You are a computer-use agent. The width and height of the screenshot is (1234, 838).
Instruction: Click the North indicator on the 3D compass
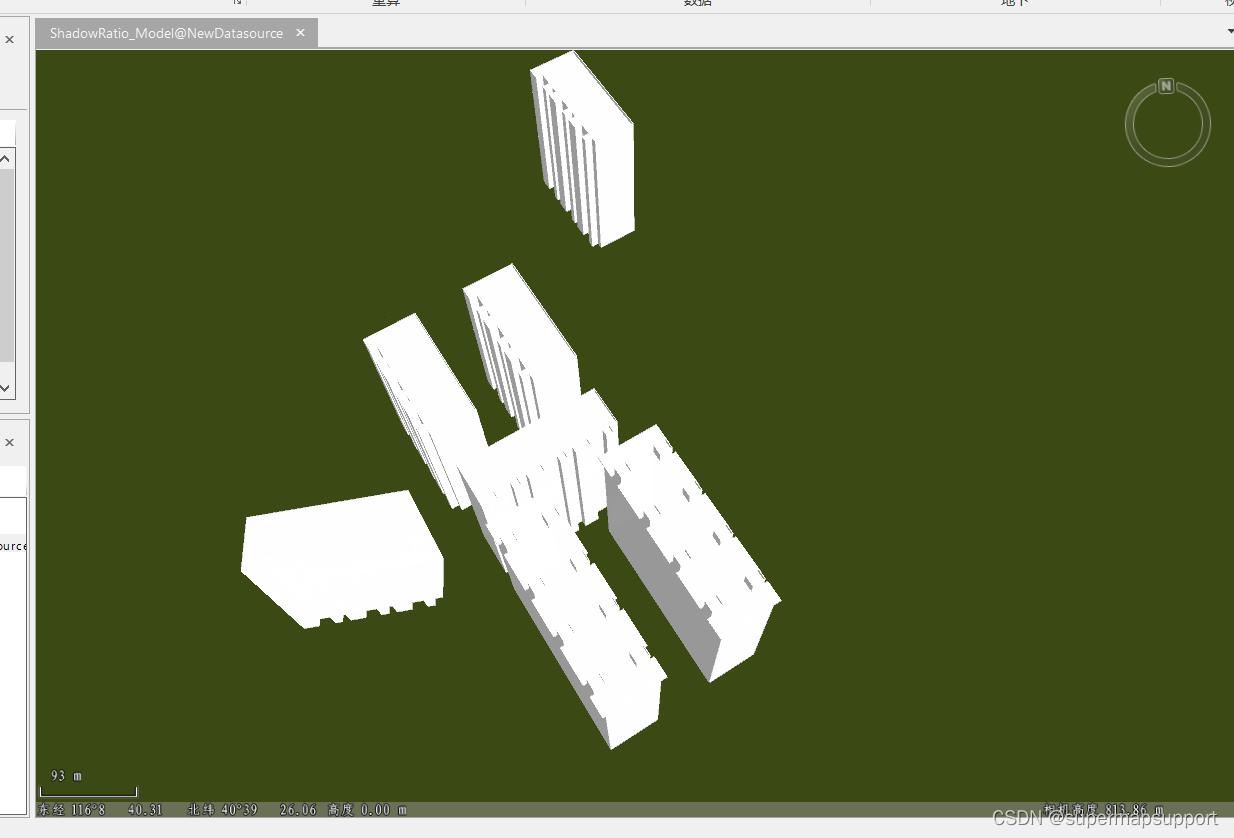tap(1167, 86)
